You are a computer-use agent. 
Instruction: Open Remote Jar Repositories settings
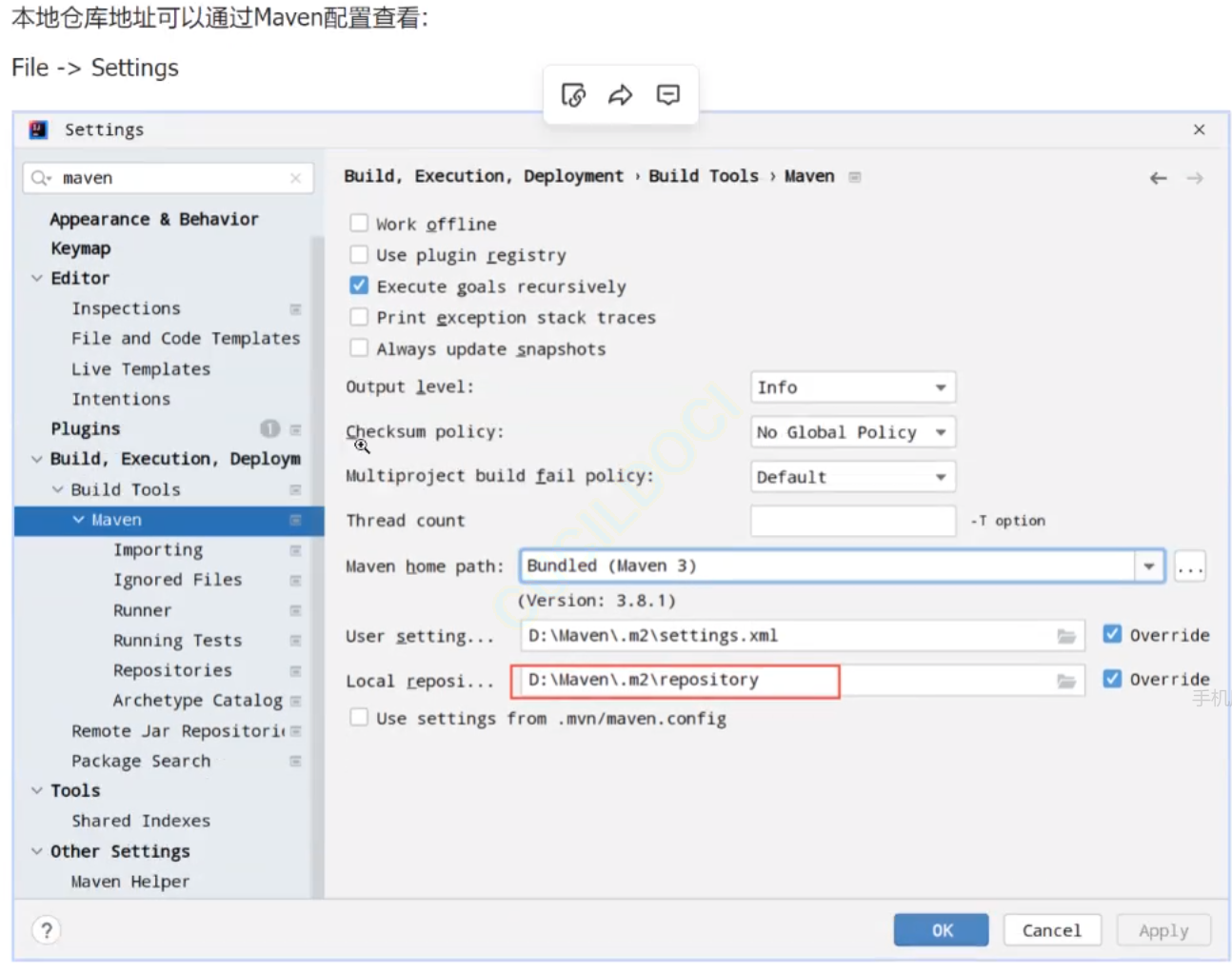click(x=178, y=731)
